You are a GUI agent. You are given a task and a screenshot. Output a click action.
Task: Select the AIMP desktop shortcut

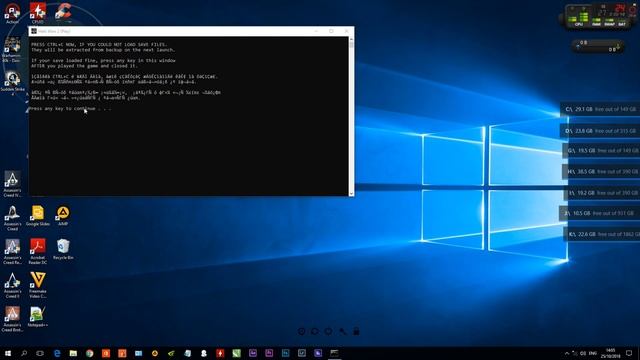[x=63, y=216]
